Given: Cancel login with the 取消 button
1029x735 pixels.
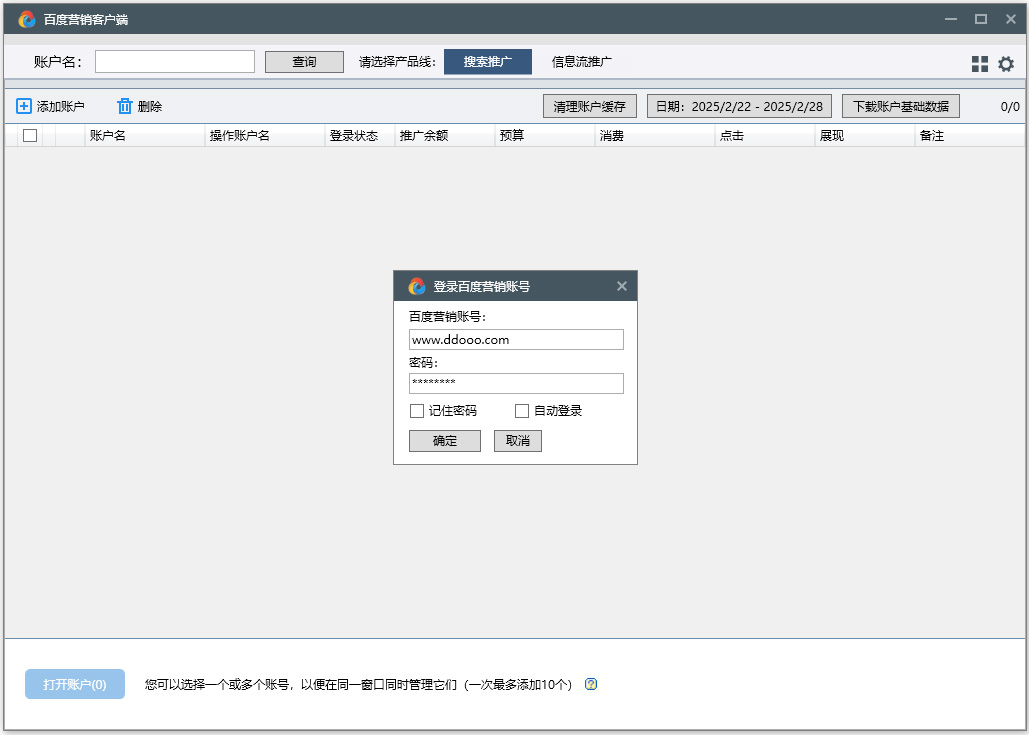Looking at the screenshot, I should point(517,440).
